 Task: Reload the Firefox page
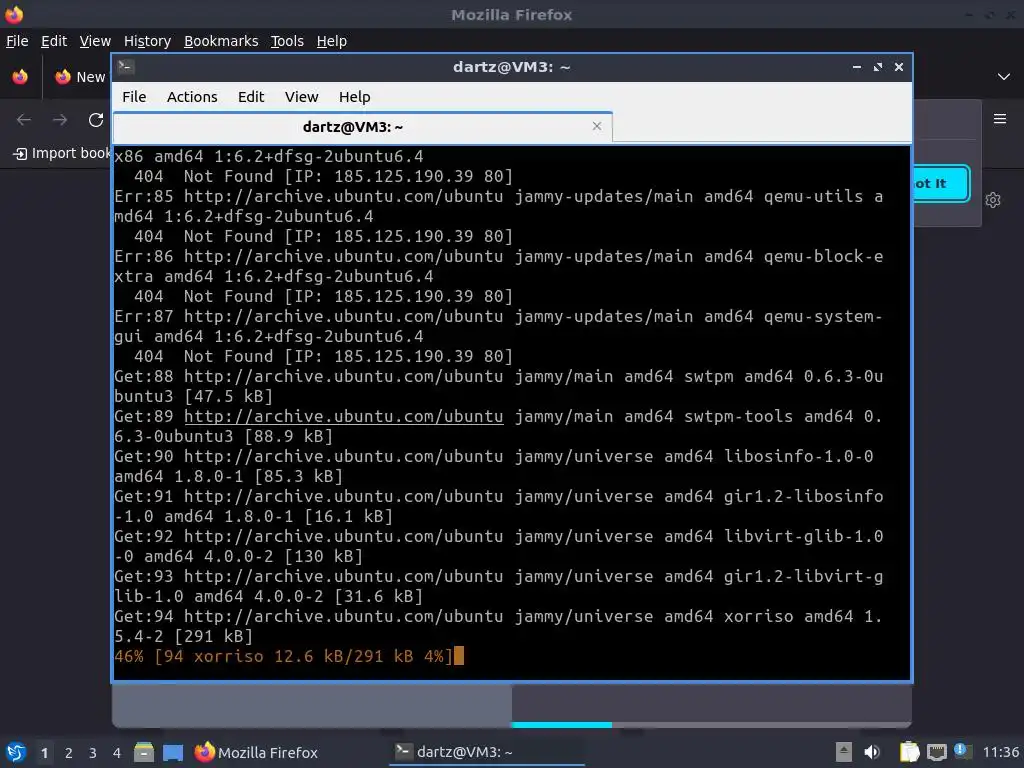(x=96, y=120)
